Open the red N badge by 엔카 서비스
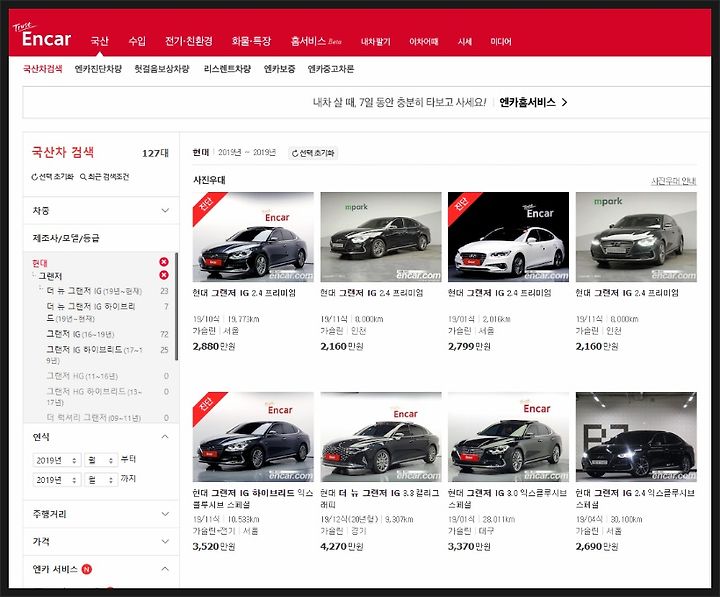This screenshot has width=720, height=597. click(x=86, y=569)
